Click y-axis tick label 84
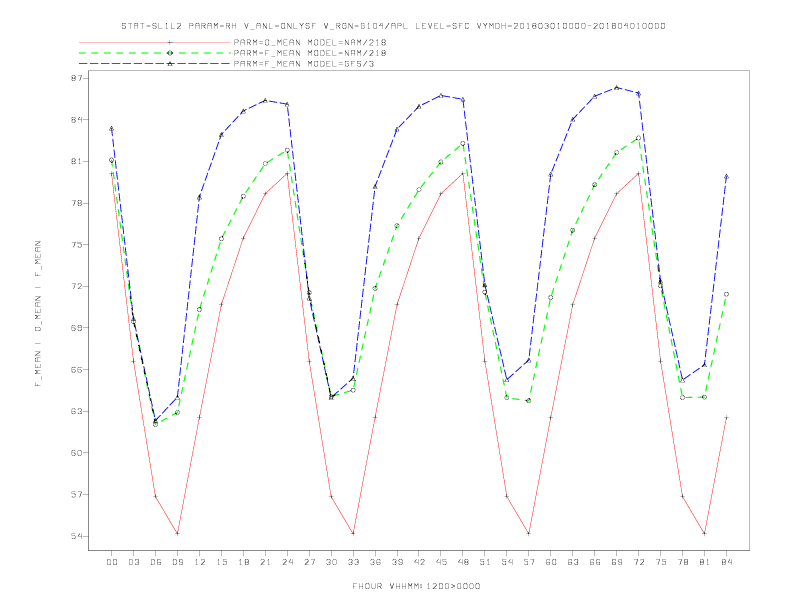This screenshot has height=612, width=792. pos(78,120)
